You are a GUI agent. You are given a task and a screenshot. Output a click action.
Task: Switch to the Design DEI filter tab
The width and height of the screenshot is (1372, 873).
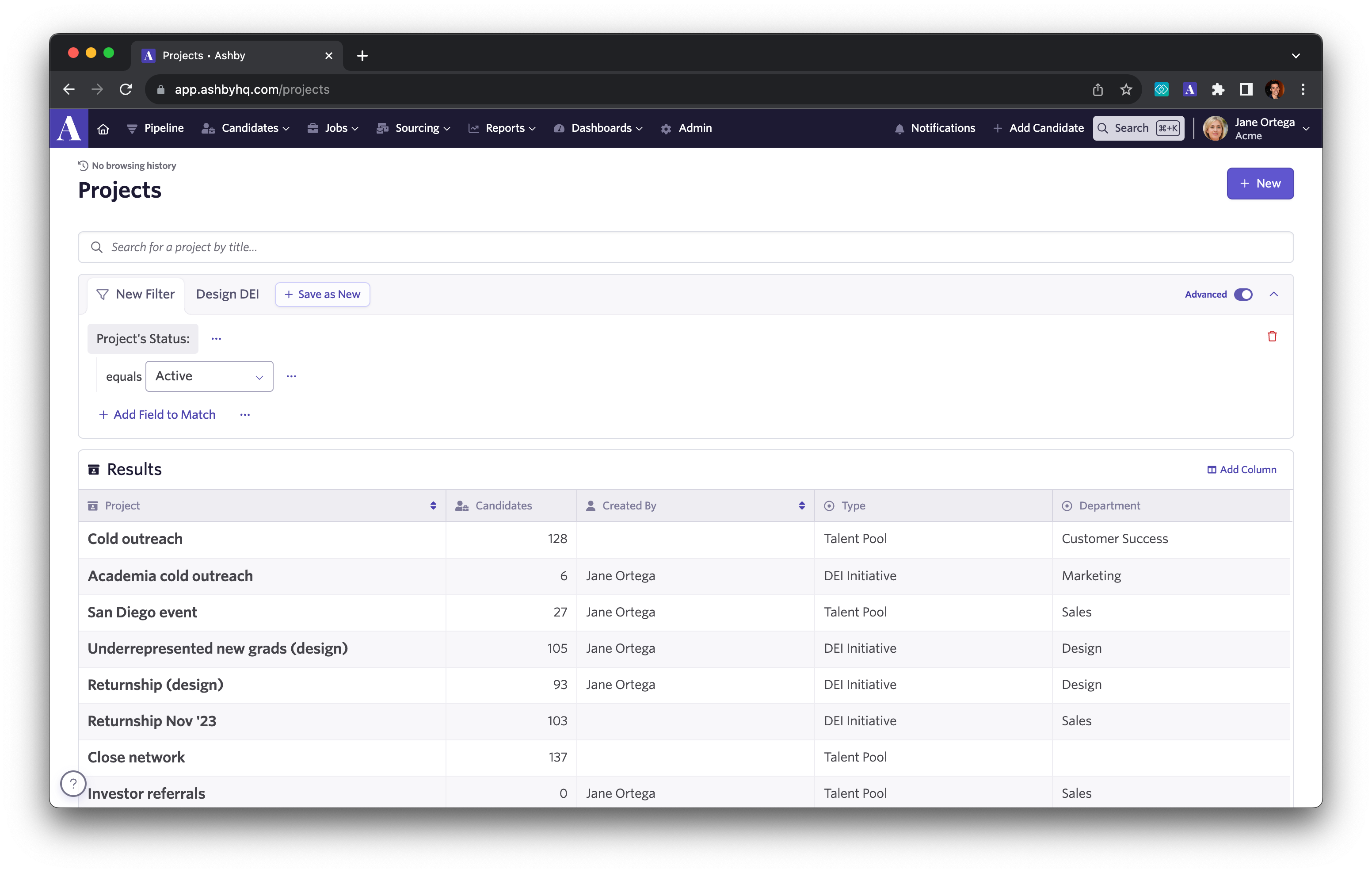pyautogui.click(x=227, y=294)
